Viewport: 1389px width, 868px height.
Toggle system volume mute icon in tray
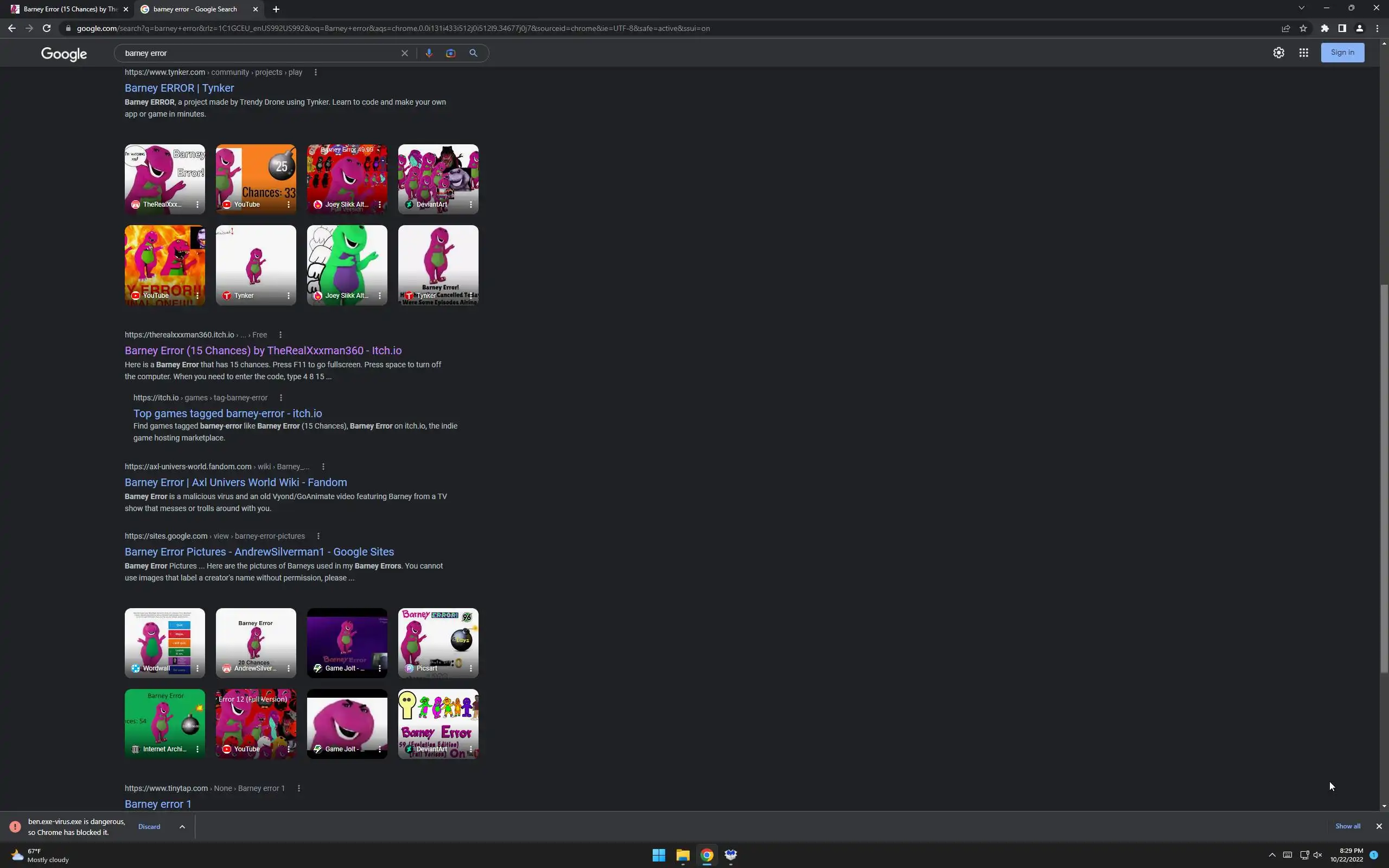[1318, 855]
